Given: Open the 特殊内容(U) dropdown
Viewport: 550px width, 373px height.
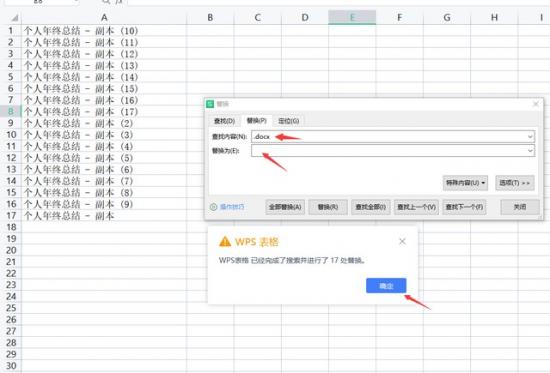Looking at the screenshot, I should tap(465, 183).
